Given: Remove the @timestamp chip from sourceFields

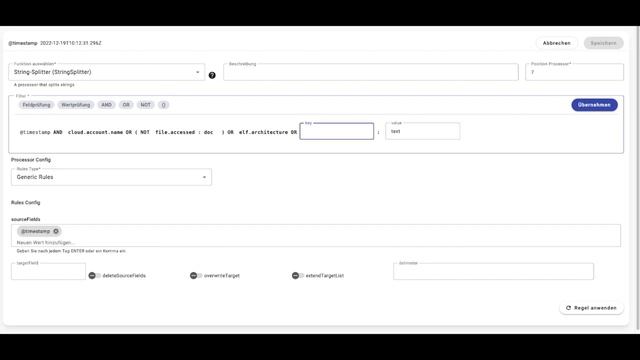Looking at the screenshot, I should [x=56, y=231].
